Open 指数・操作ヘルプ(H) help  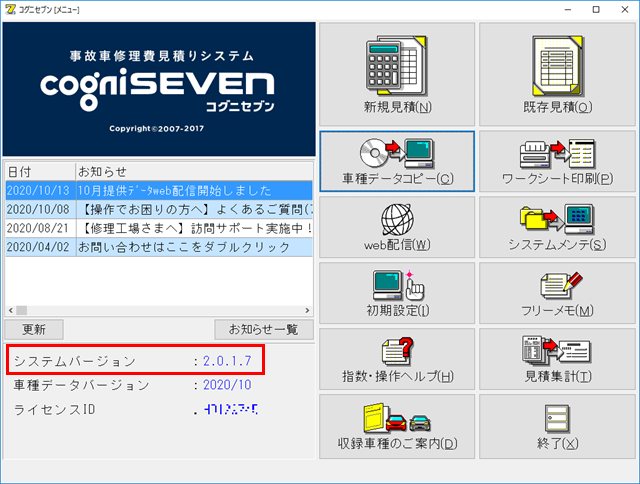click(x=397, y=359)
